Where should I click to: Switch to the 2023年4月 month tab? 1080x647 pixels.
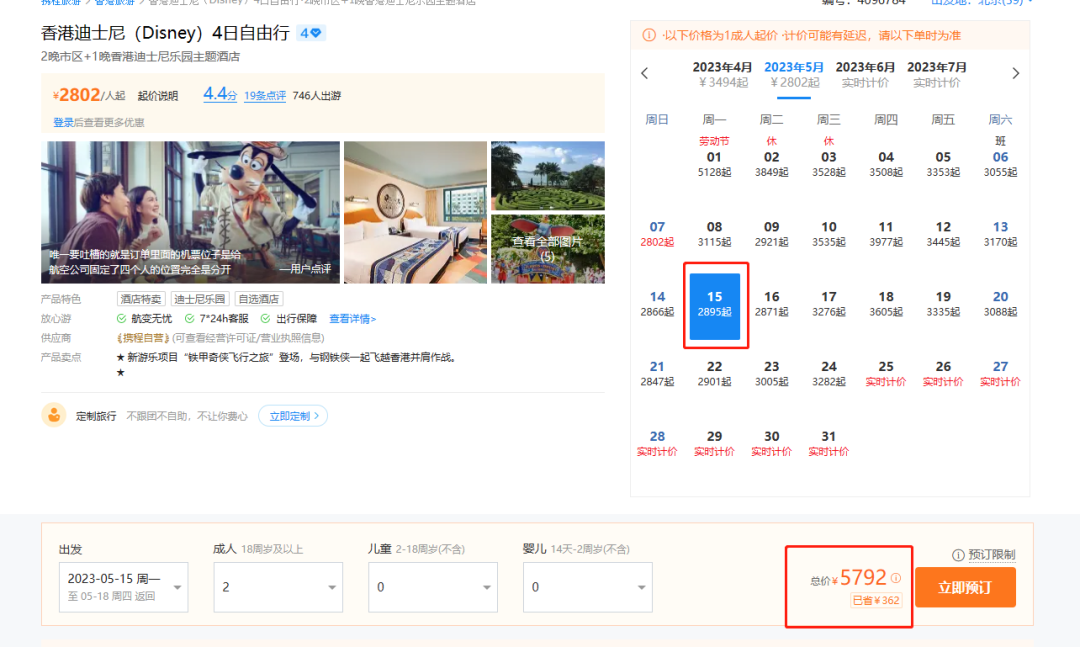click(722, 74)
